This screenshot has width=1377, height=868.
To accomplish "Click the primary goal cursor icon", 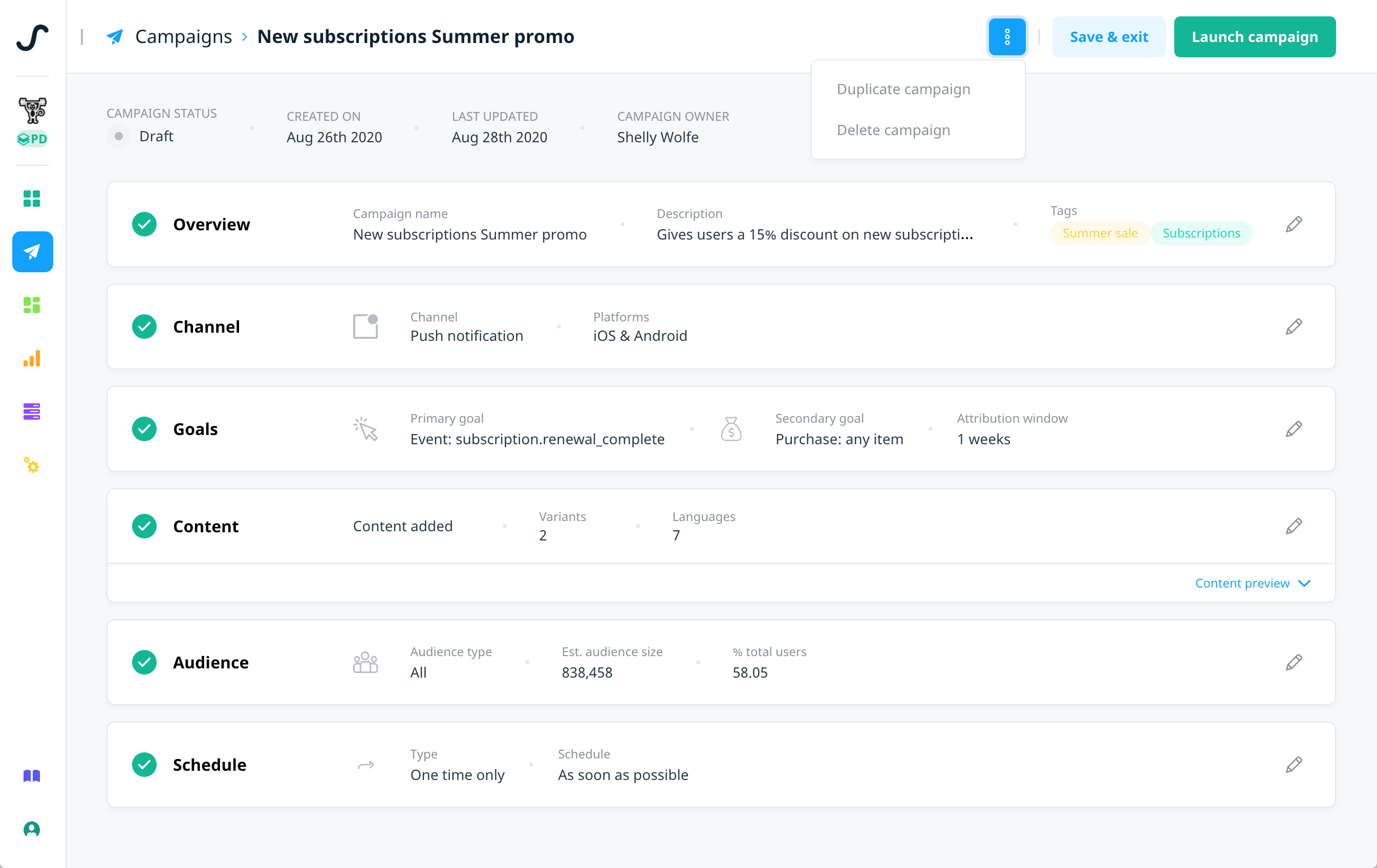I will (365, 429).
